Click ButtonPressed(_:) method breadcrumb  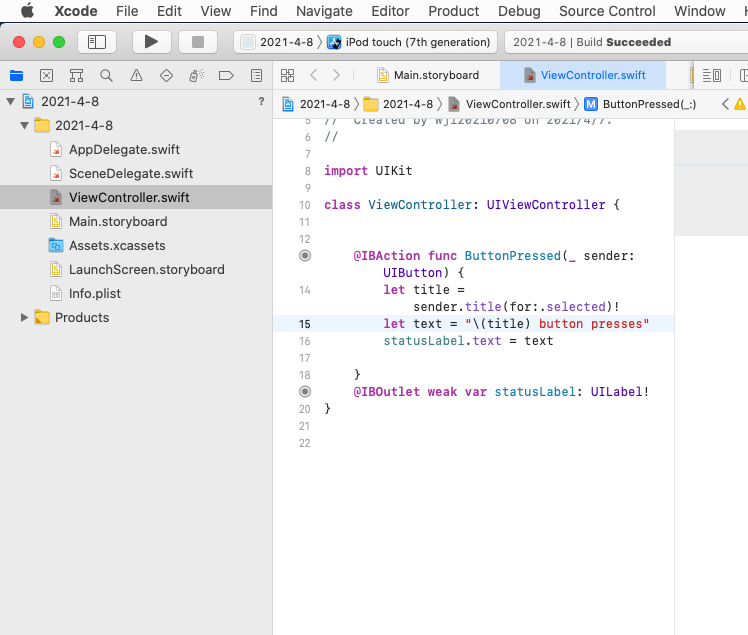tap(641, 104)
